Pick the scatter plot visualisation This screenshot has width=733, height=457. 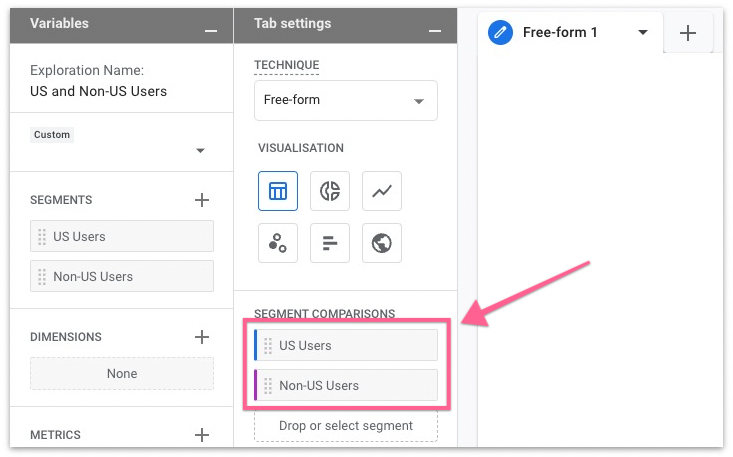click(278, 243)
